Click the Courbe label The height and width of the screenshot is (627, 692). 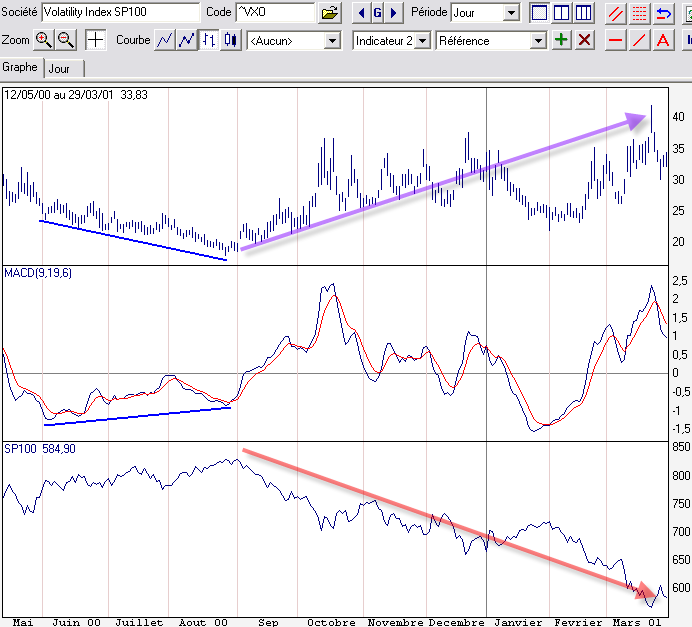tap(133, 40)
